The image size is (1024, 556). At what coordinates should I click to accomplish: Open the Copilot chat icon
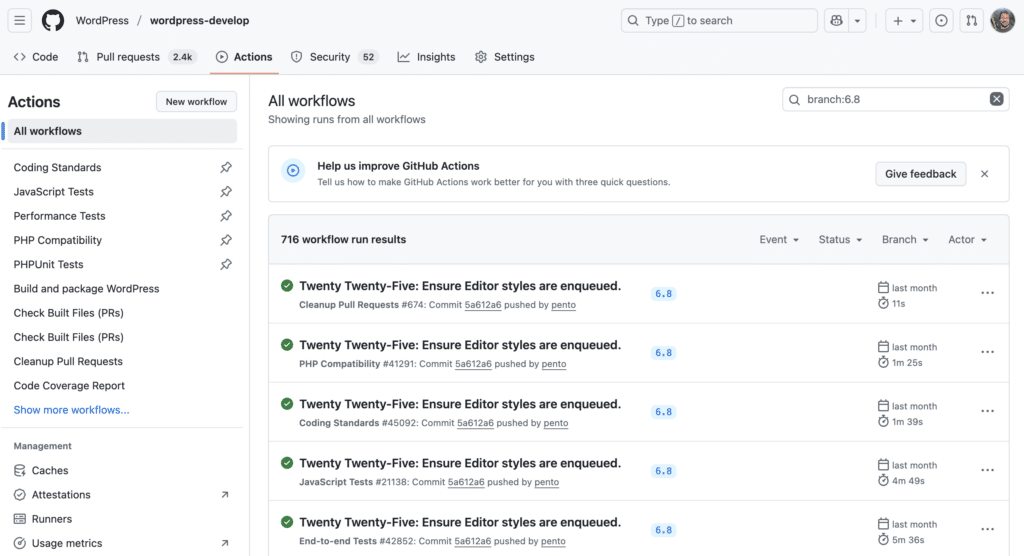(836, 20)
